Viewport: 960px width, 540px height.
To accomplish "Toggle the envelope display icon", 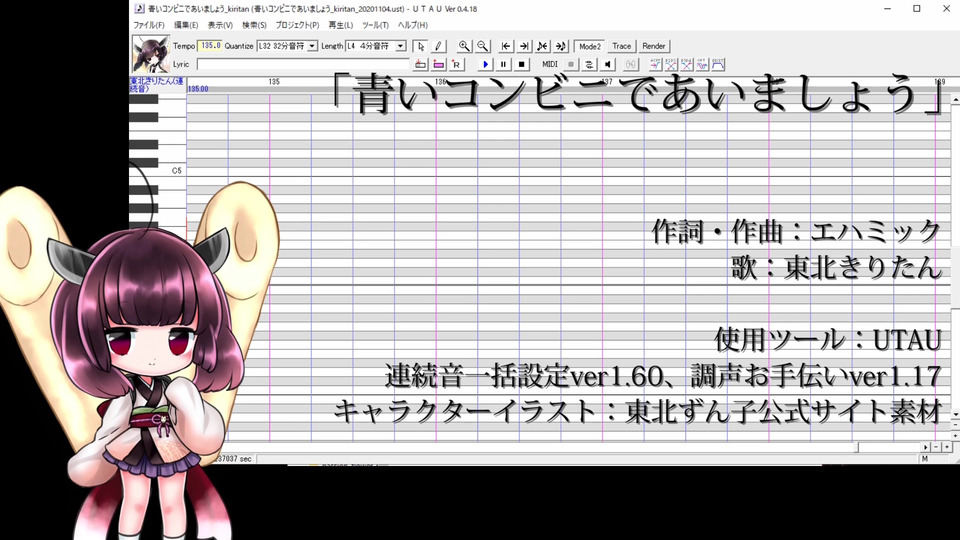I will [x=718, y=64].
